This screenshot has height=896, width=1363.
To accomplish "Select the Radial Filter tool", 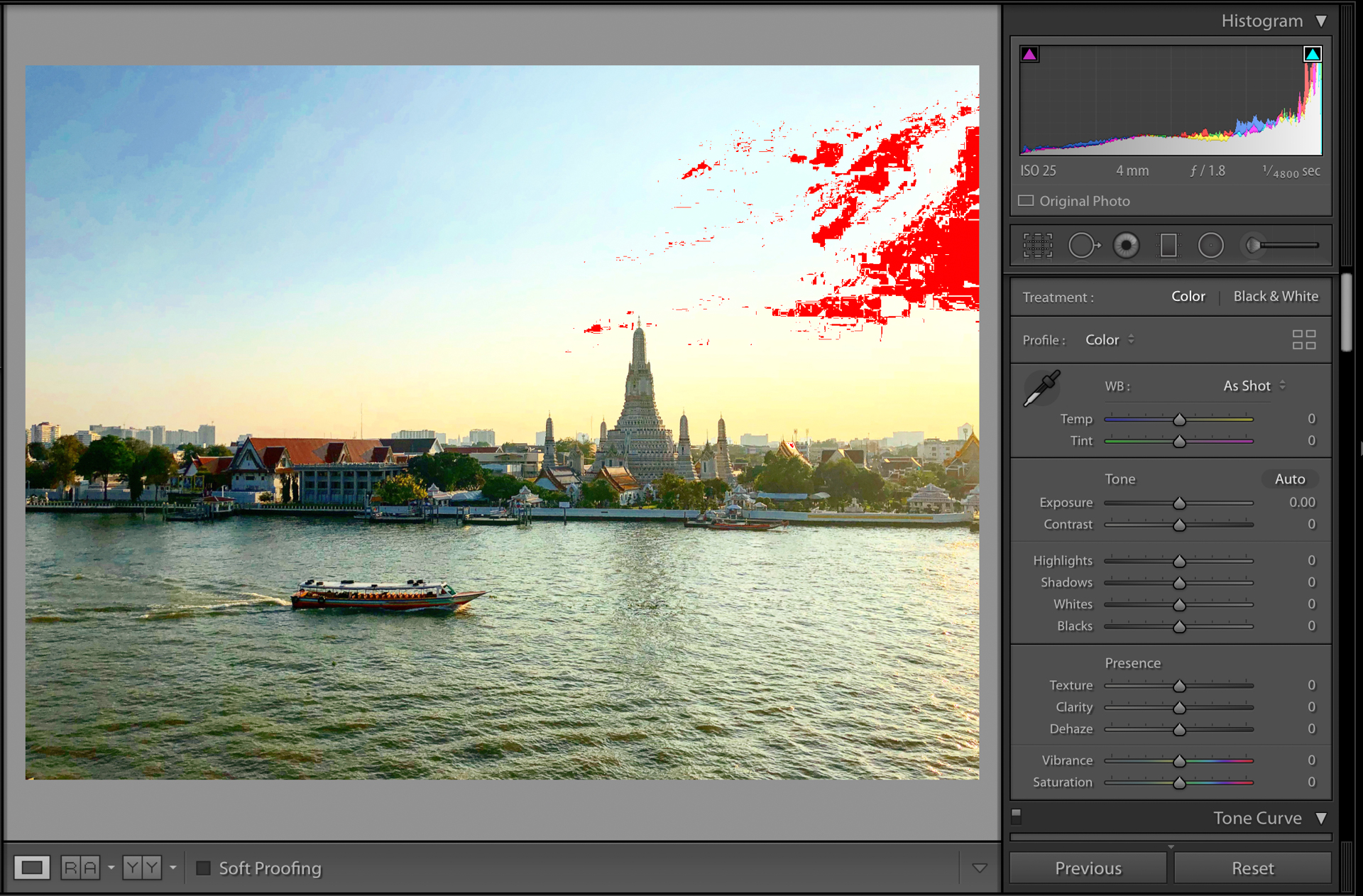I will pyautogui.click(x=1211, y=246).
